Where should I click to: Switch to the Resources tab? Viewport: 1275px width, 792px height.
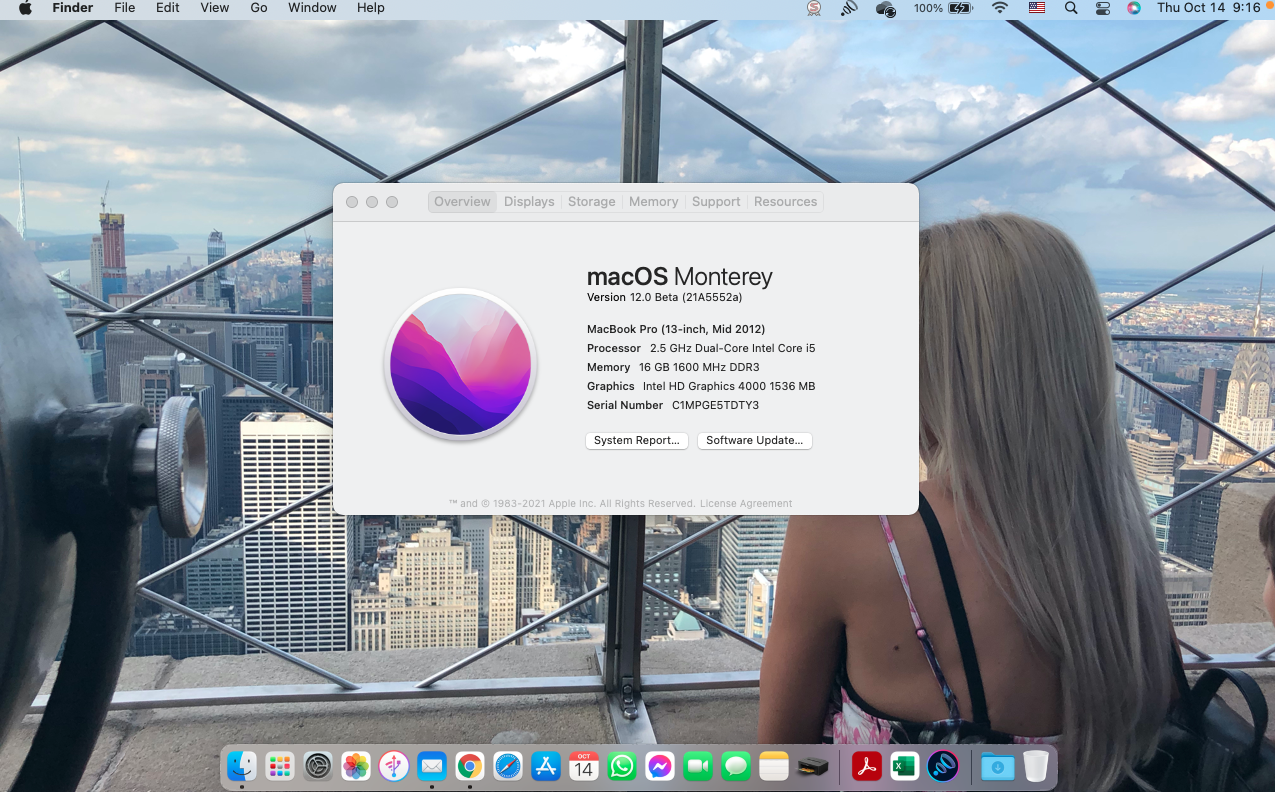coord(786,202)
